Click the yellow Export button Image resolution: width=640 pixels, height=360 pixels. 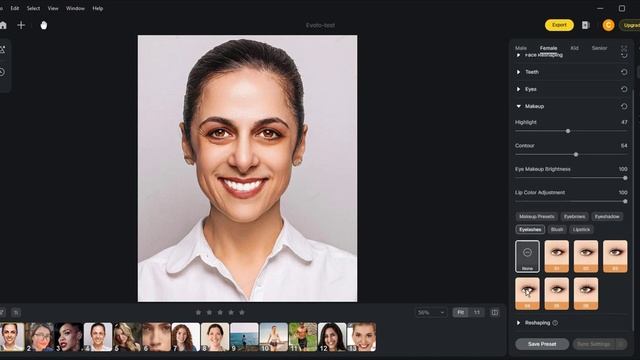pyautogui.click(x=559, y=25)
